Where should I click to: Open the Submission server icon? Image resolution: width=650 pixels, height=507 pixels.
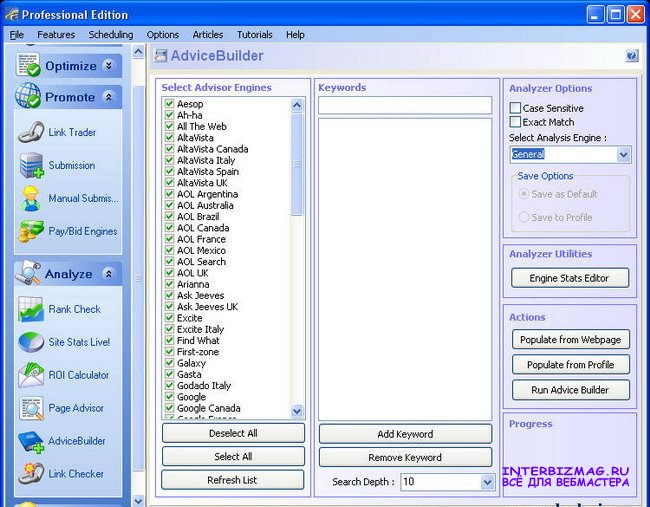(32, 165)
